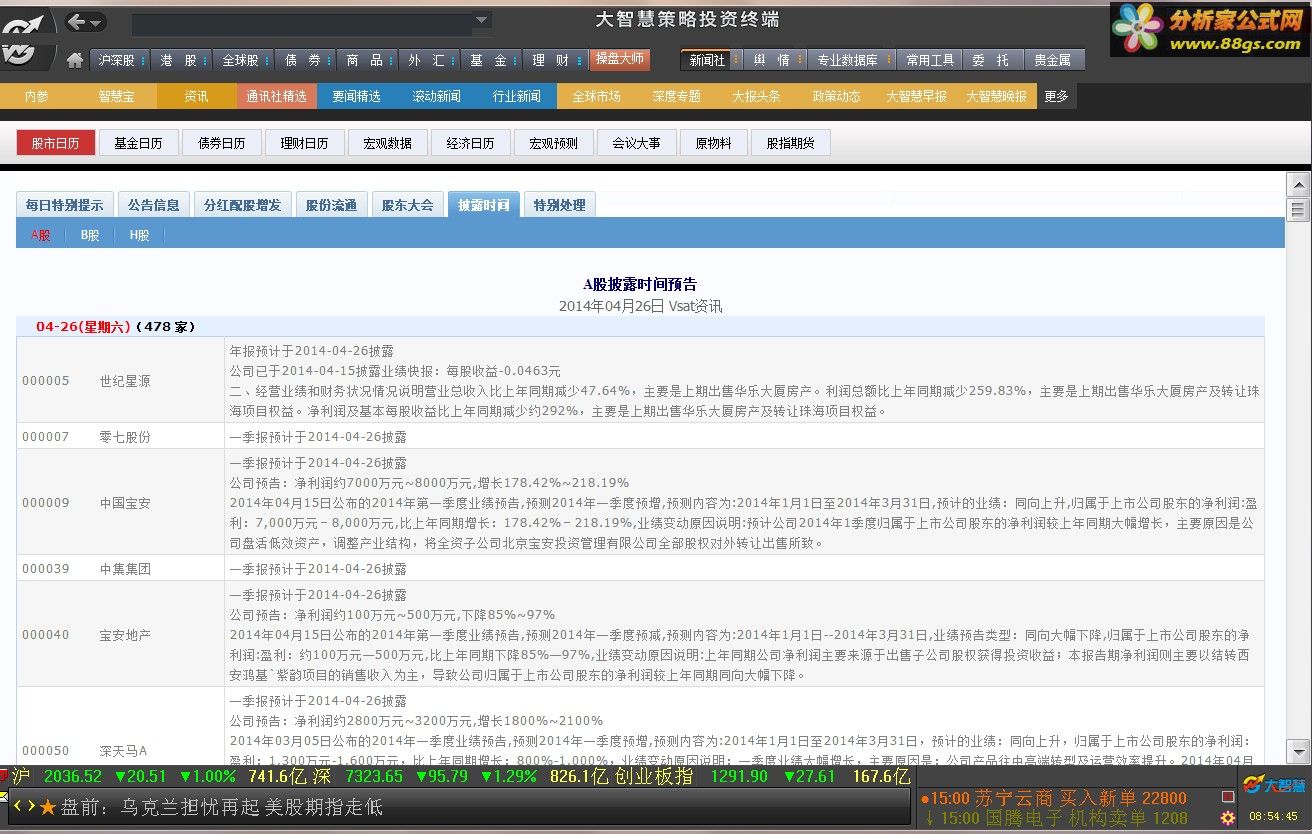Click the red square icon by ticker

1228,796
